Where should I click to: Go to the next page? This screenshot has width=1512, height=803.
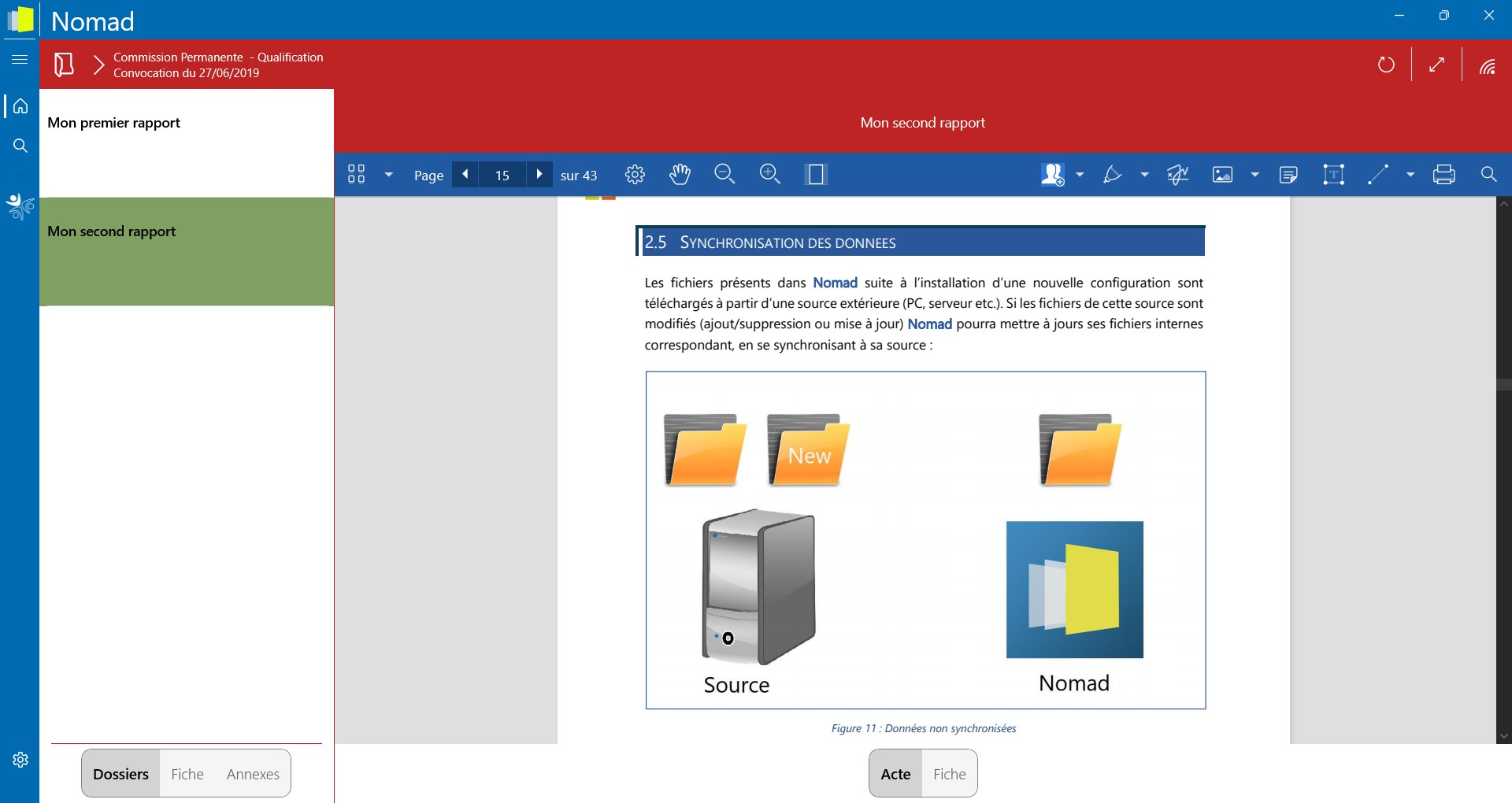(x=539, y=174)
